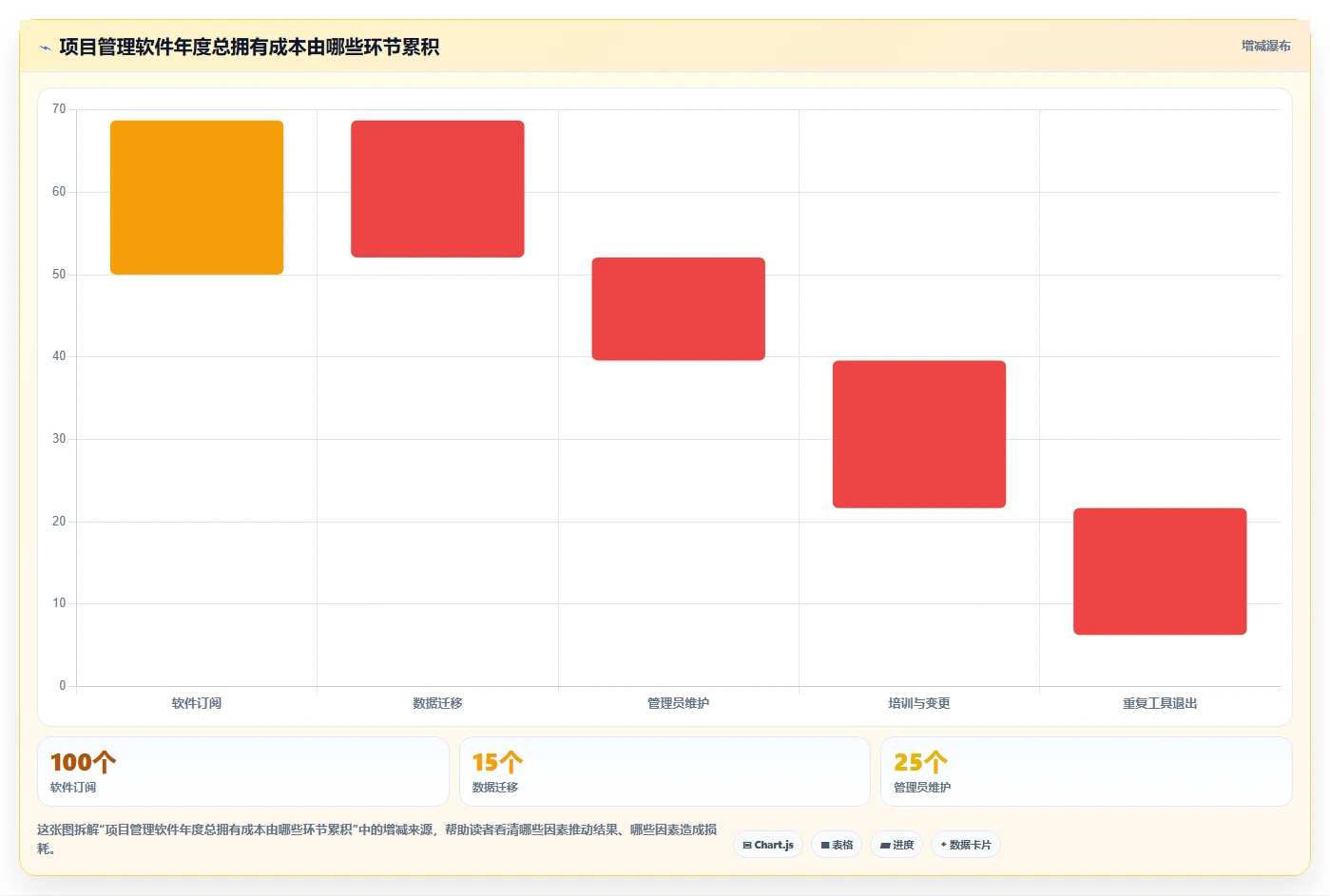The image size is (1330, 896).
Task: Click the y-axis value 10
Action: 59,603
